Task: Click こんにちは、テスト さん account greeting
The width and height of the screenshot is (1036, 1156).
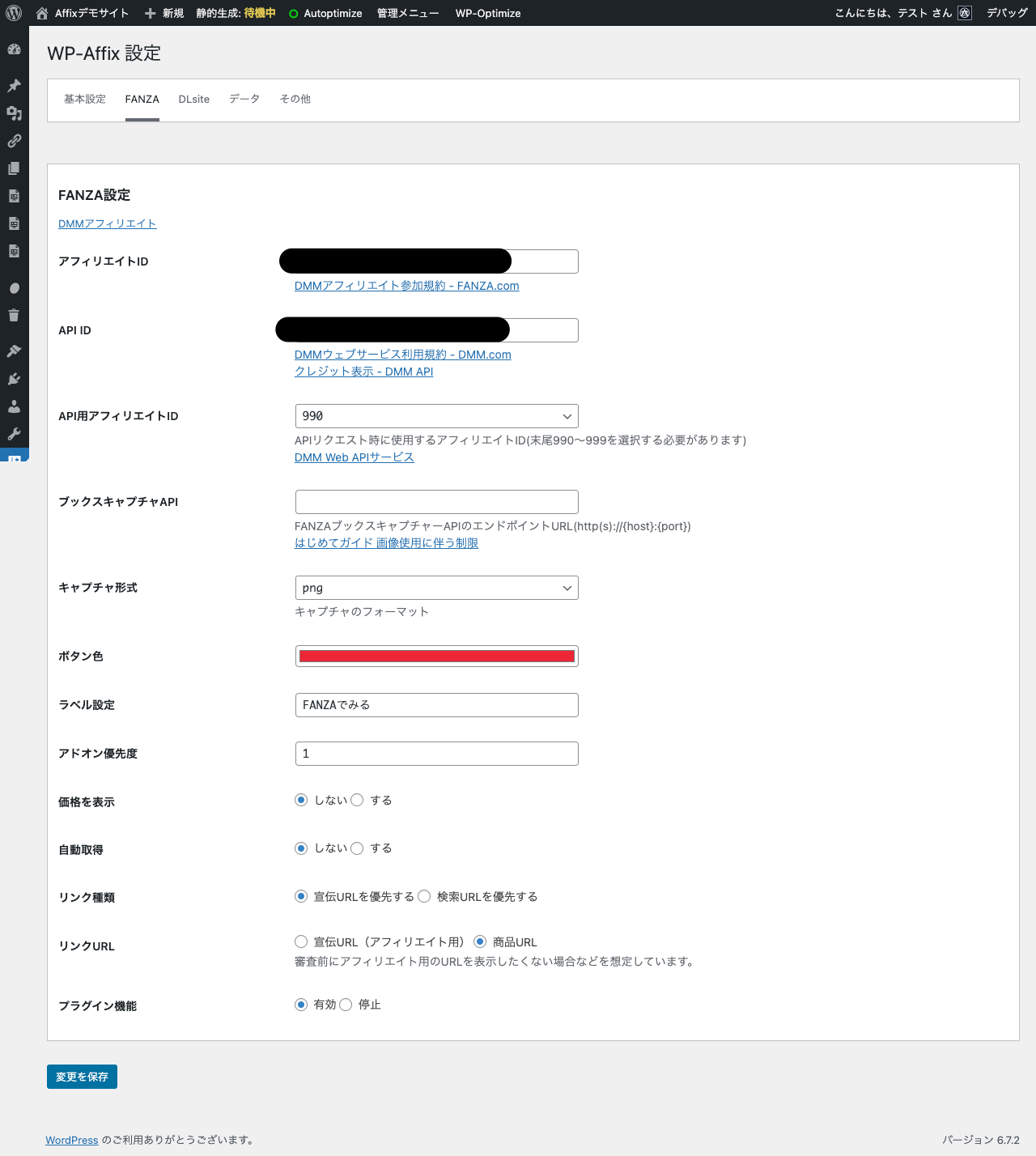Action: click(894, 13)
